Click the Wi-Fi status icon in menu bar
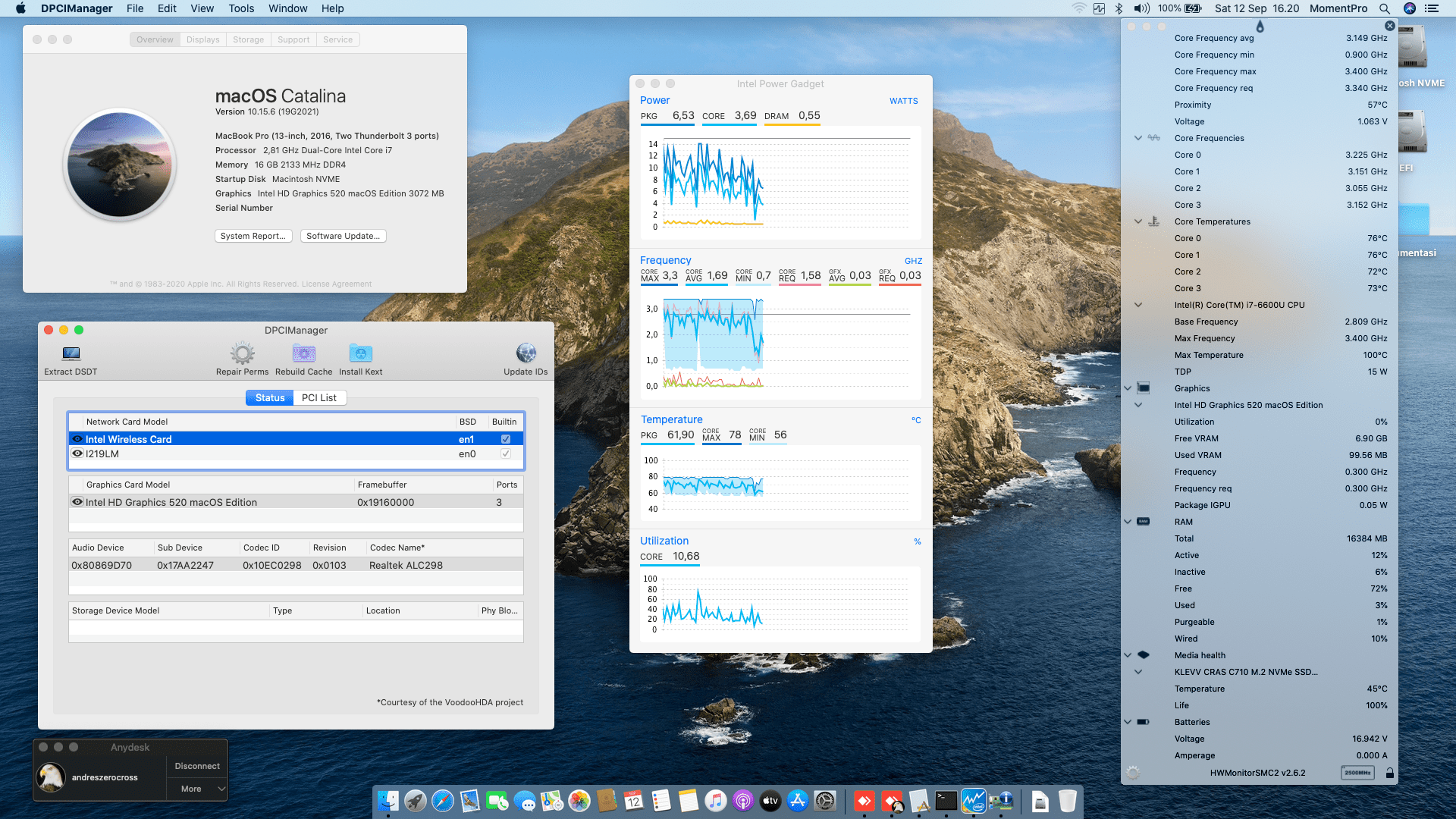The width and height of the screenshot is (1456, 819). (1079, 8)
